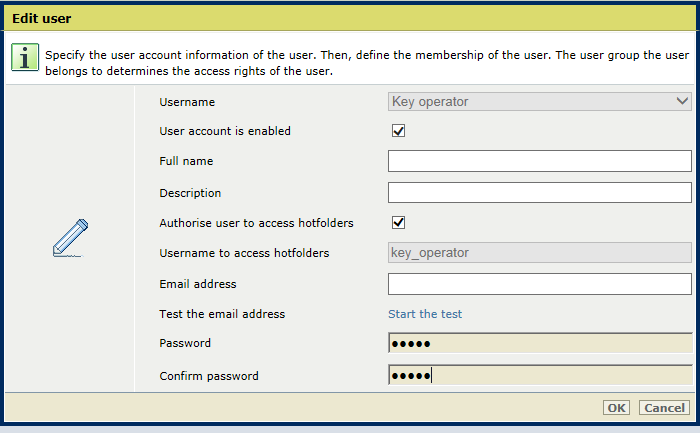The height and width of the screenshot is (433, 700).
Task: Click the Email address input field
Action: coord(539,284)
